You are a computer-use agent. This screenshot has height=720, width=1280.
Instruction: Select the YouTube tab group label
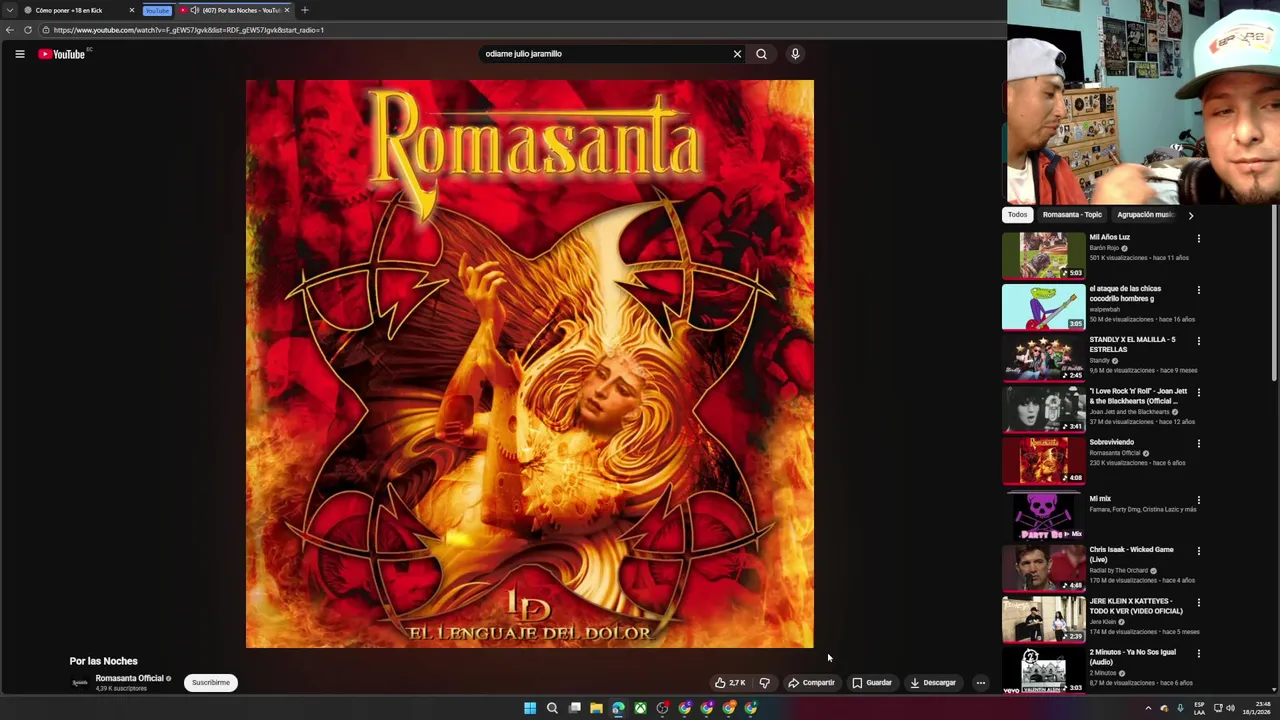157,10
